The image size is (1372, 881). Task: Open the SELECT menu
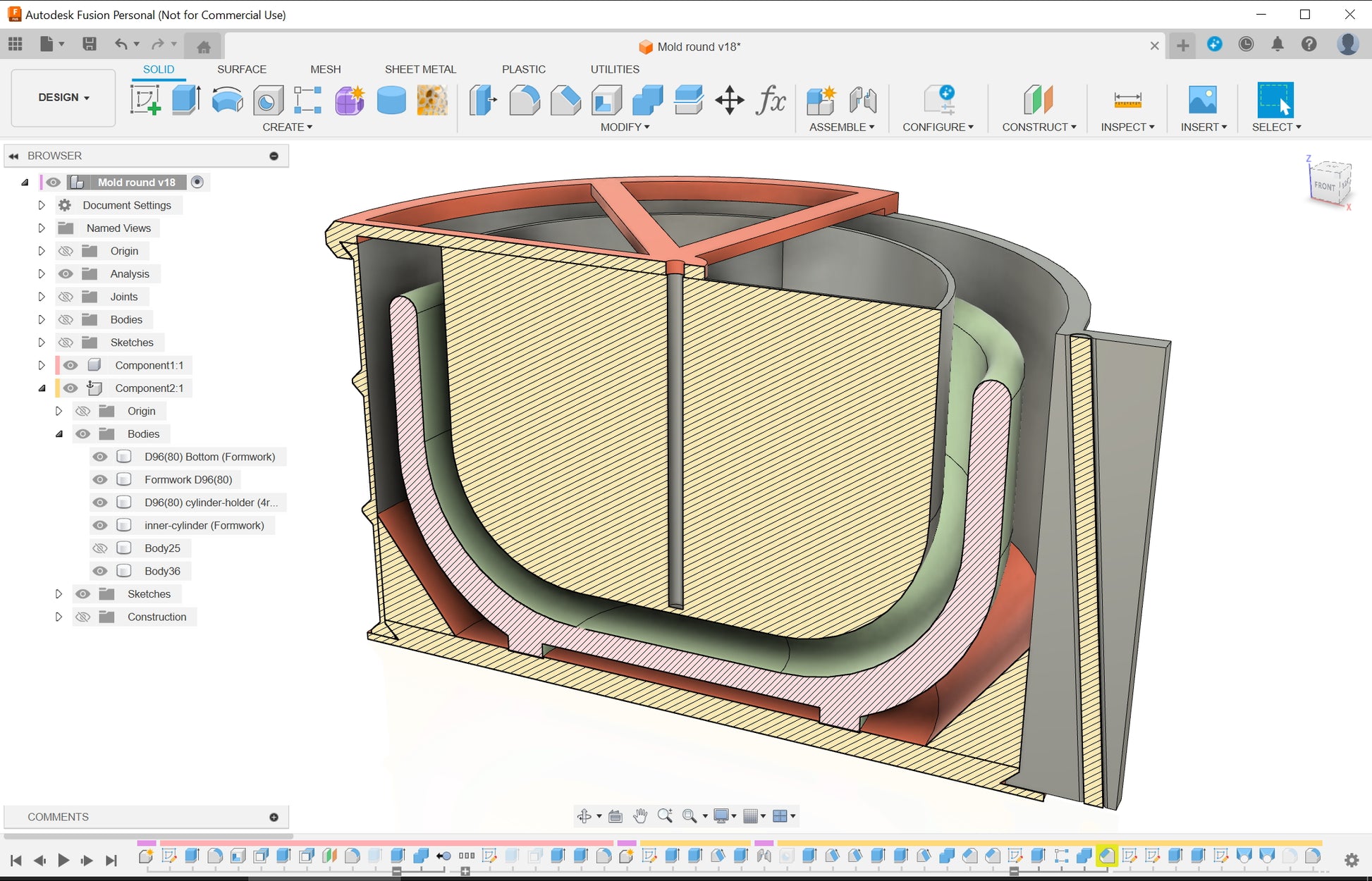pyautogui.click(x=1276, y=127)
